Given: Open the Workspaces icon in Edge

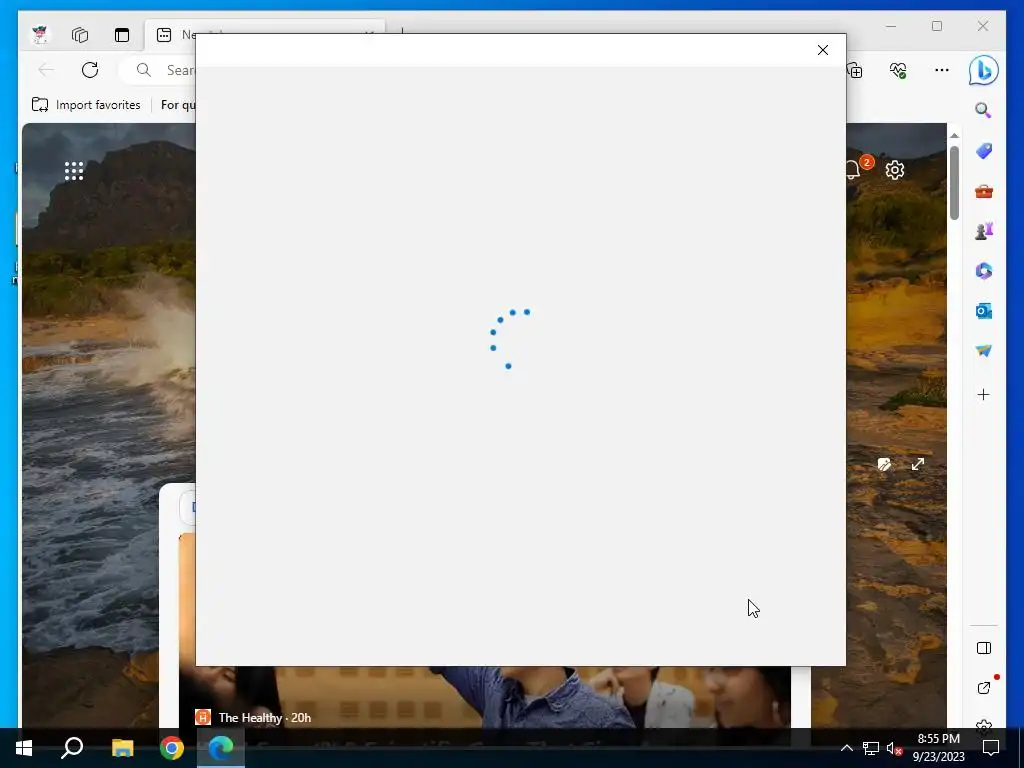Looking at the screenshot, I should click(80, 35).
